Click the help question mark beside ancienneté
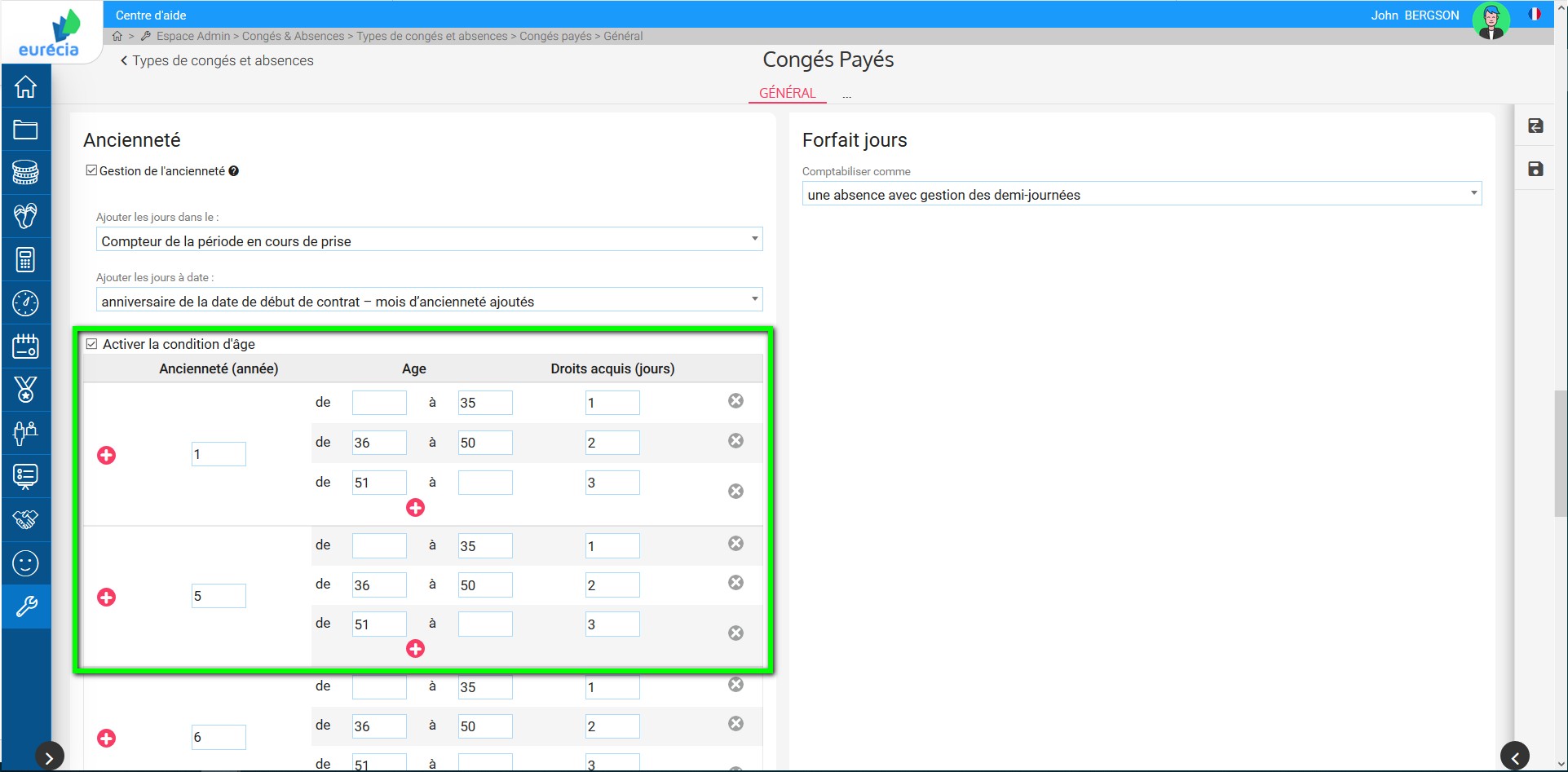Image resolution: width=1568 pixels, height=772 pixels. pyautogui.click(x=234, y=171)
